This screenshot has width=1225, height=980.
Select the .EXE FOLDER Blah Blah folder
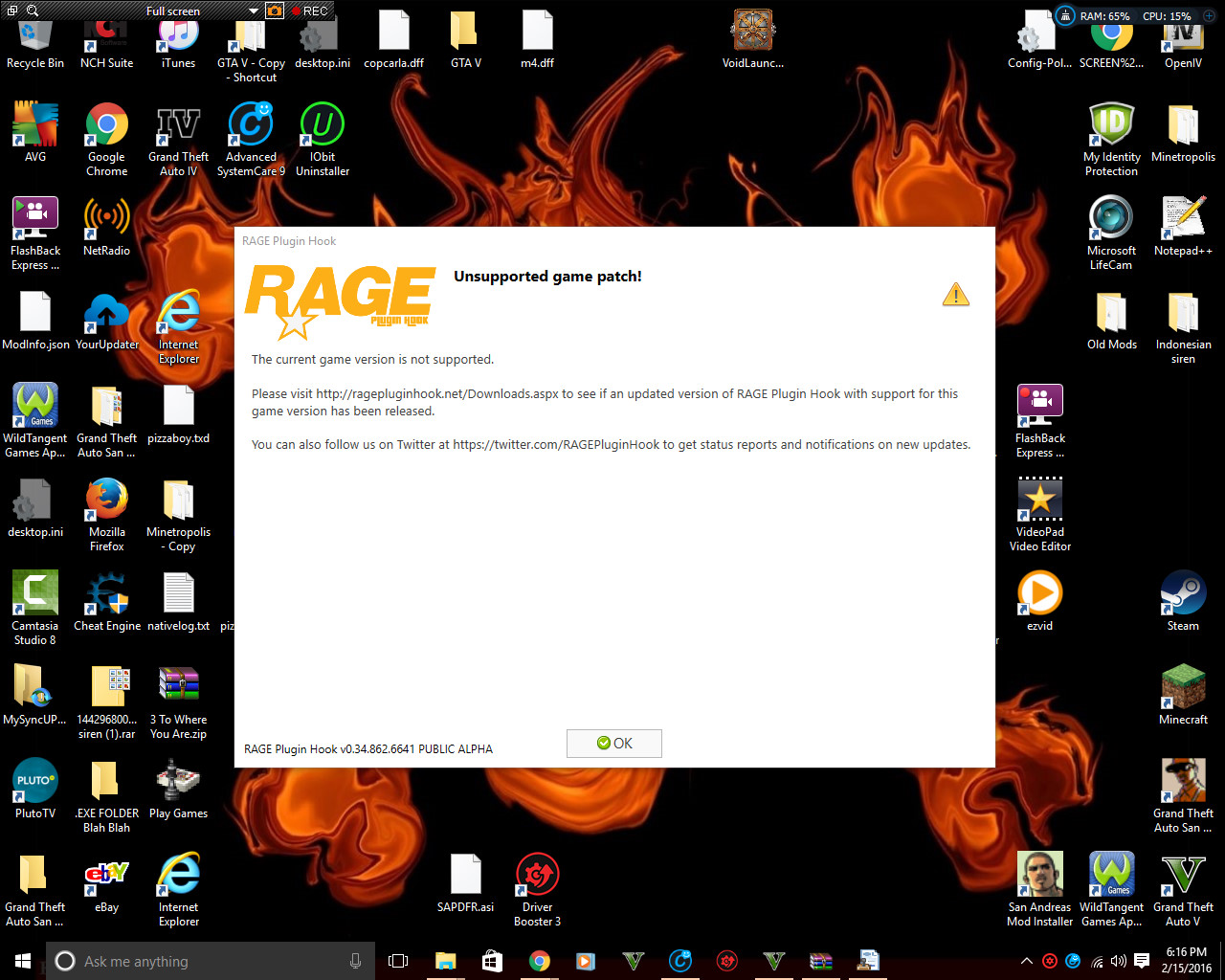pyautogui.click(x=106, y=797)
